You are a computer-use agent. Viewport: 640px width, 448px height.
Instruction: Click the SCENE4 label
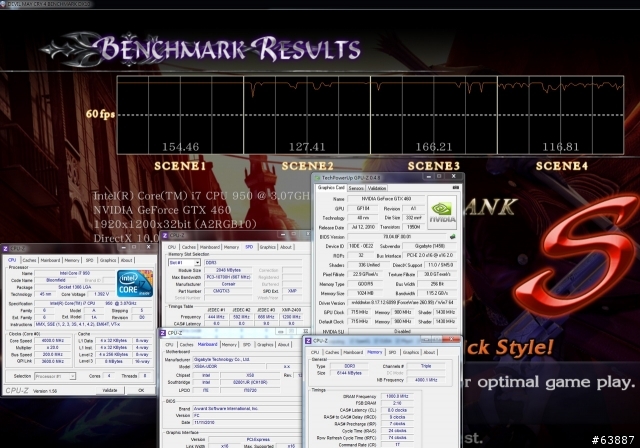tap(562, 166)
